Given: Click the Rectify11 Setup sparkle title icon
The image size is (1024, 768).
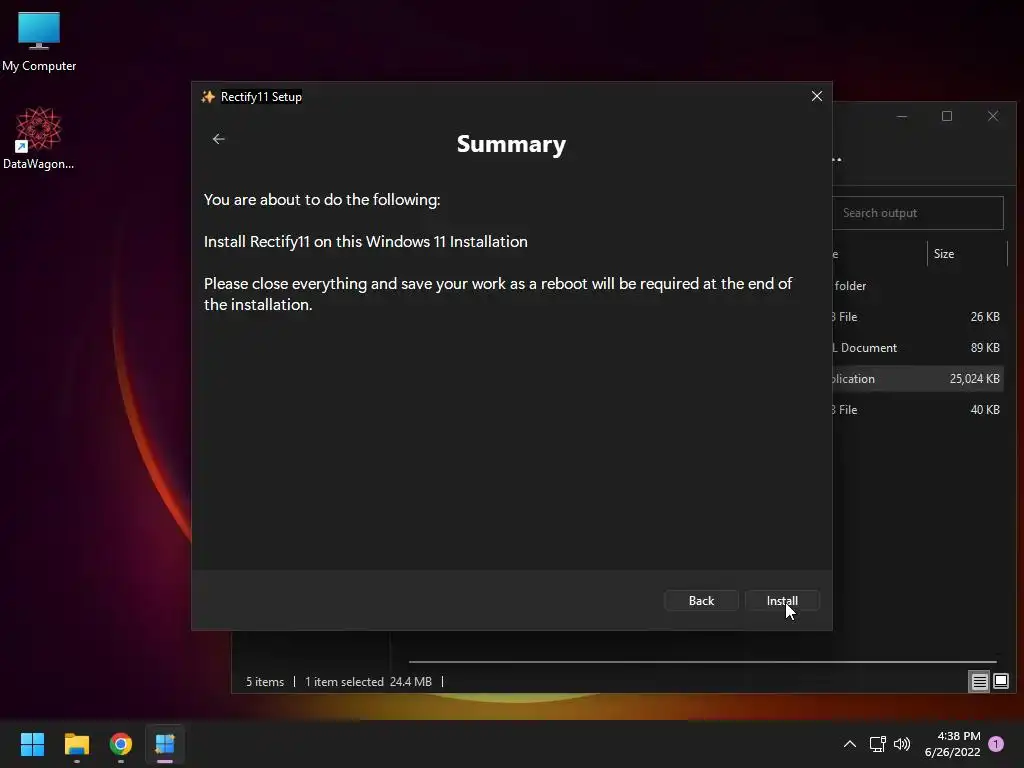Looking at the screenshot, I should click(x=208, y=97).
